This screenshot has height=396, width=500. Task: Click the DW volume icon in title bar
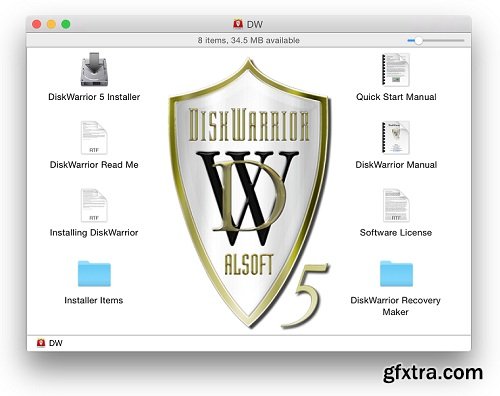coord(238,24)
